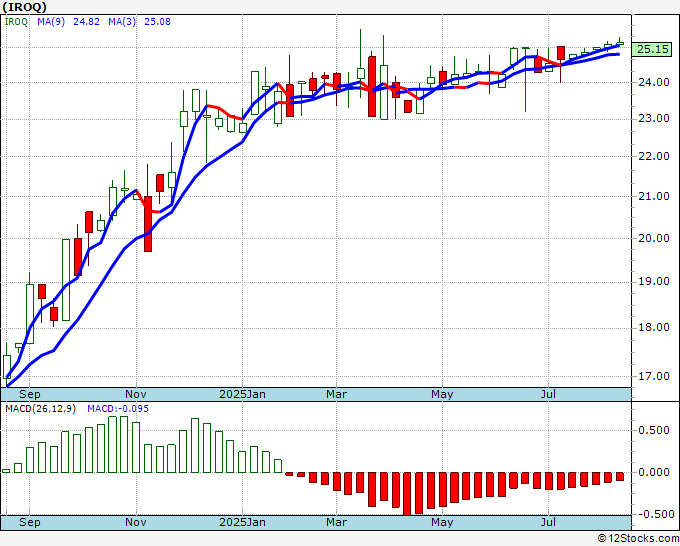The height and width of the screenshot is (546, 680).
Task: Select Nov on the MACD panel time axis
Action: point(136,522)
